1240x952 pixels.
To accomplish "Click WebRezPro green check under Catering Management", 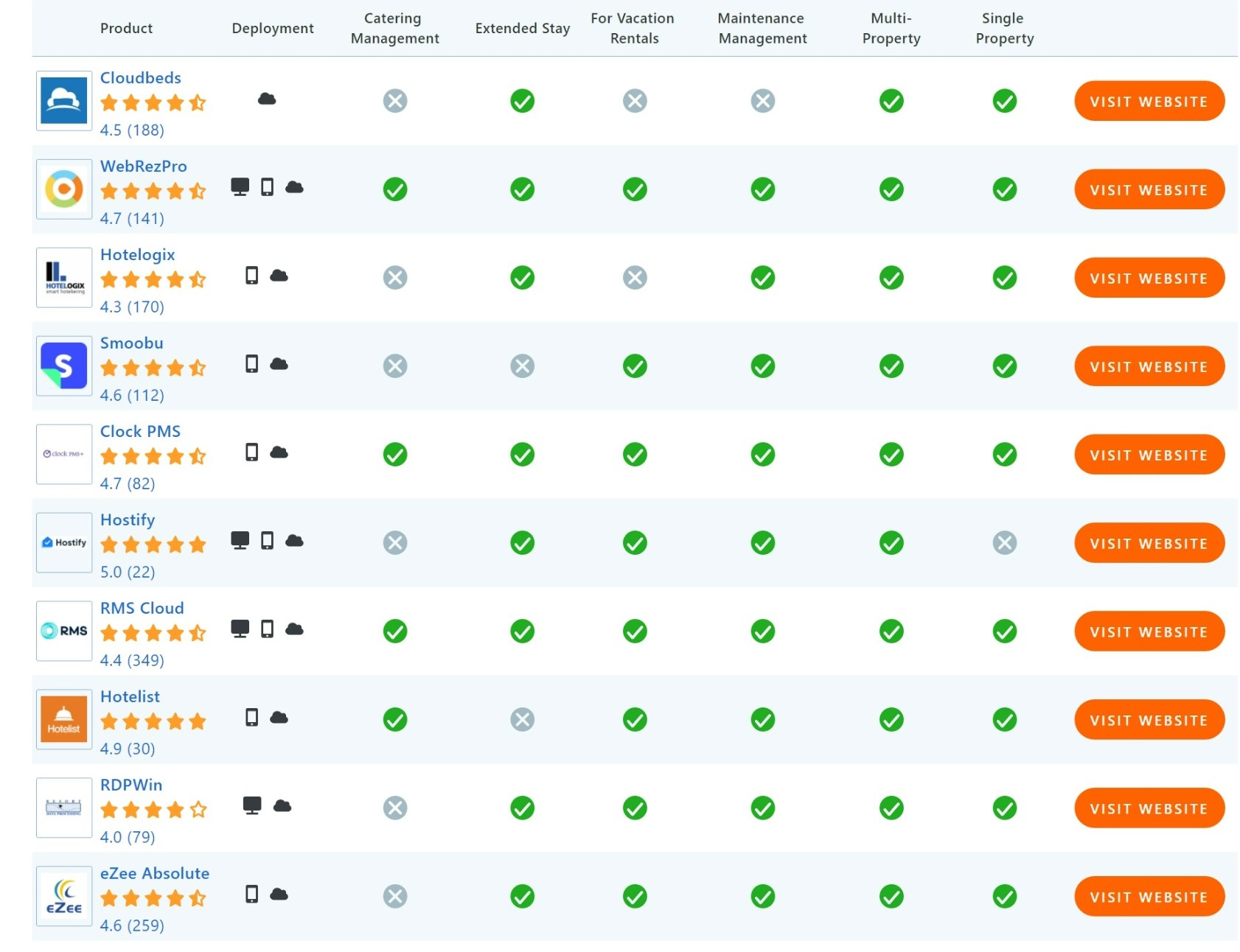I will [x=395, y=189].
